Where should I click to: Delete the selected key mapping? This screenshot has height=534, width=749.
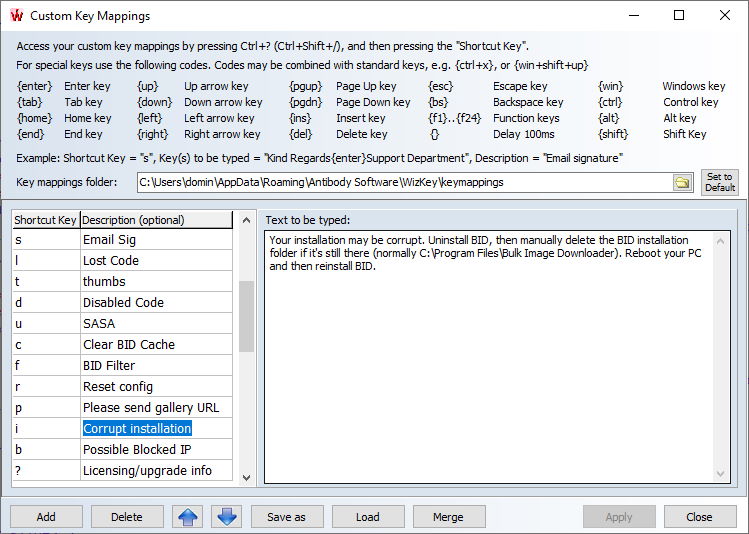pos(126,517)
